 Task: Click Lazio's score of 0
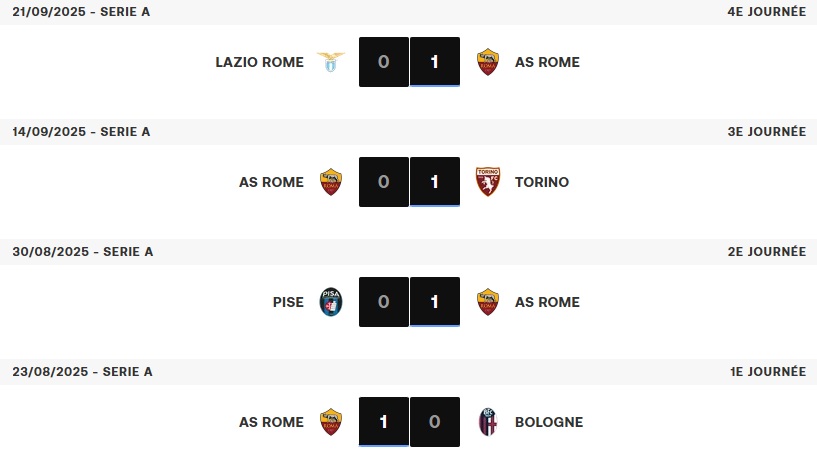tap(384, 62)
